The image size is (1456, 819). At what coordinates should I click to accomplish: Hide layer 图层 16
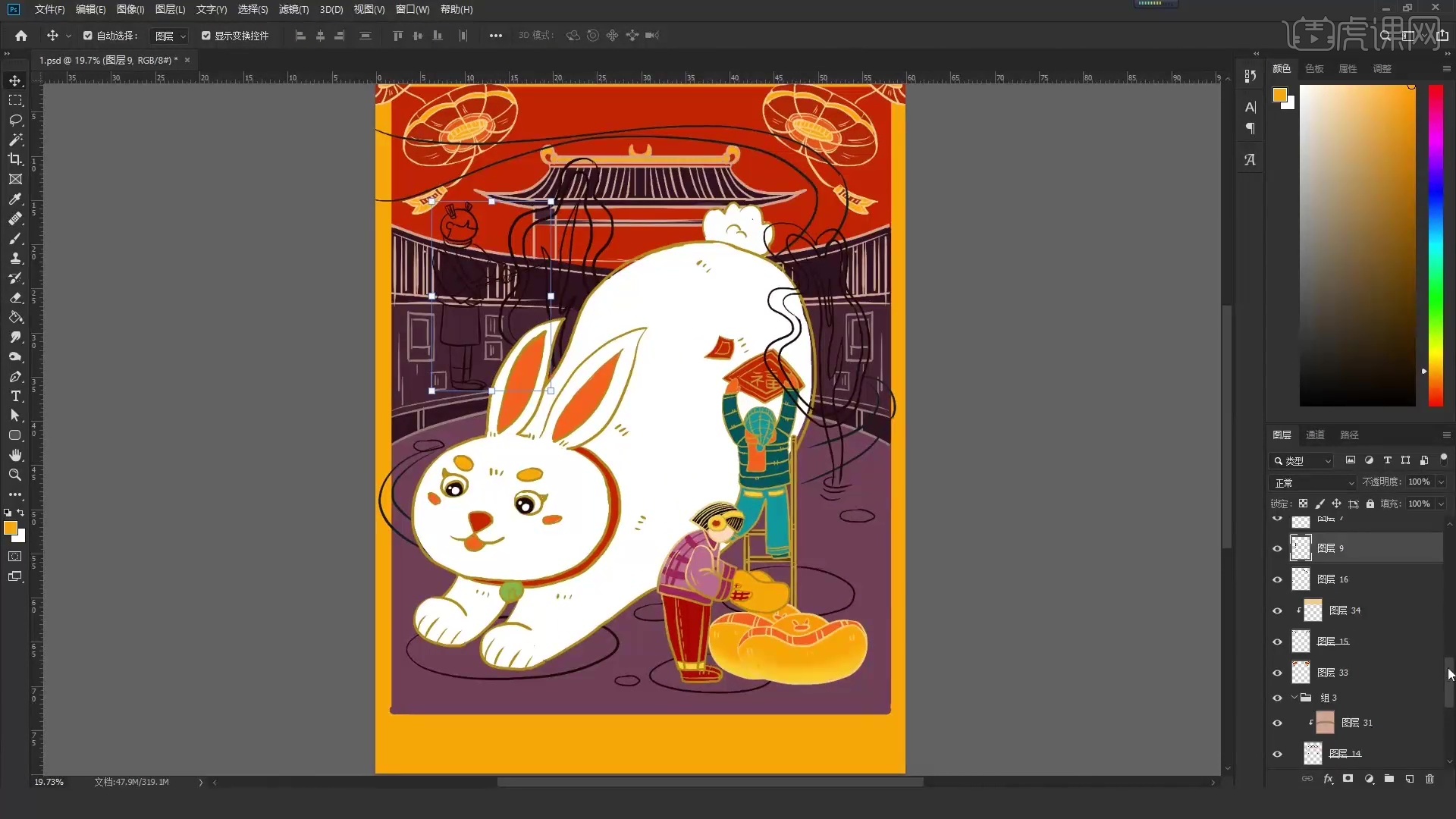tap(1277, 579)
